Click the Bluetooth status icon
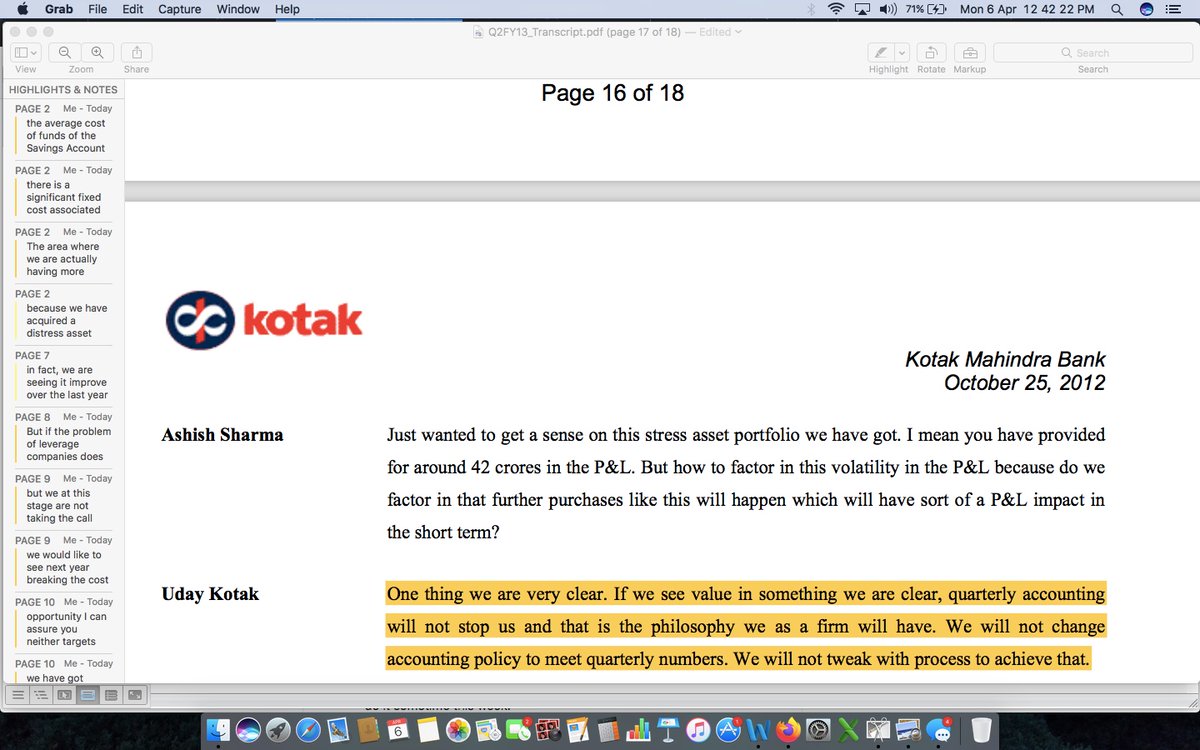 (811, 9)
